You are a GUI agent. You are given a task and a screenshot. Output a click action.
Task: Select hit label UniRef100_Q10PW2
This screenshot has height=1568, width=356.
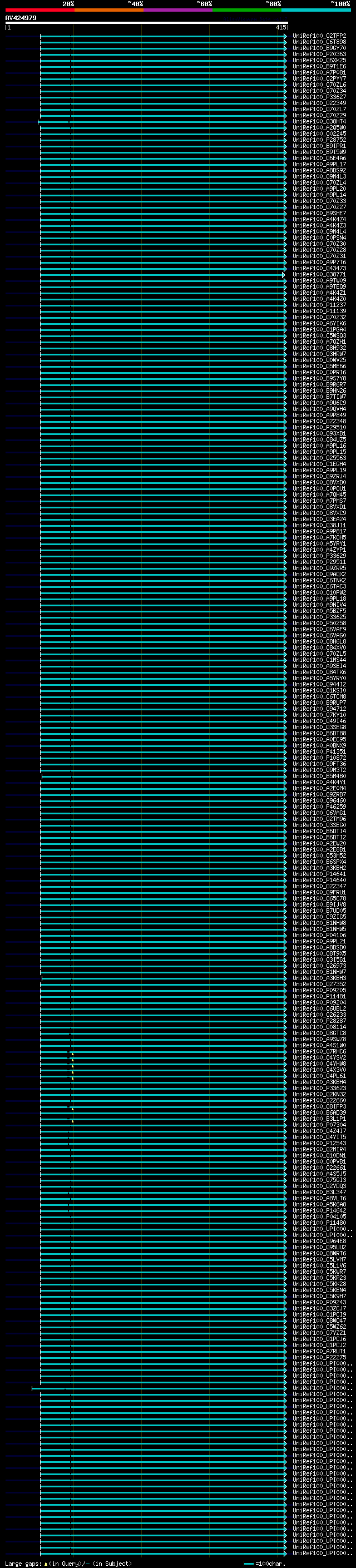click(319, 593)
